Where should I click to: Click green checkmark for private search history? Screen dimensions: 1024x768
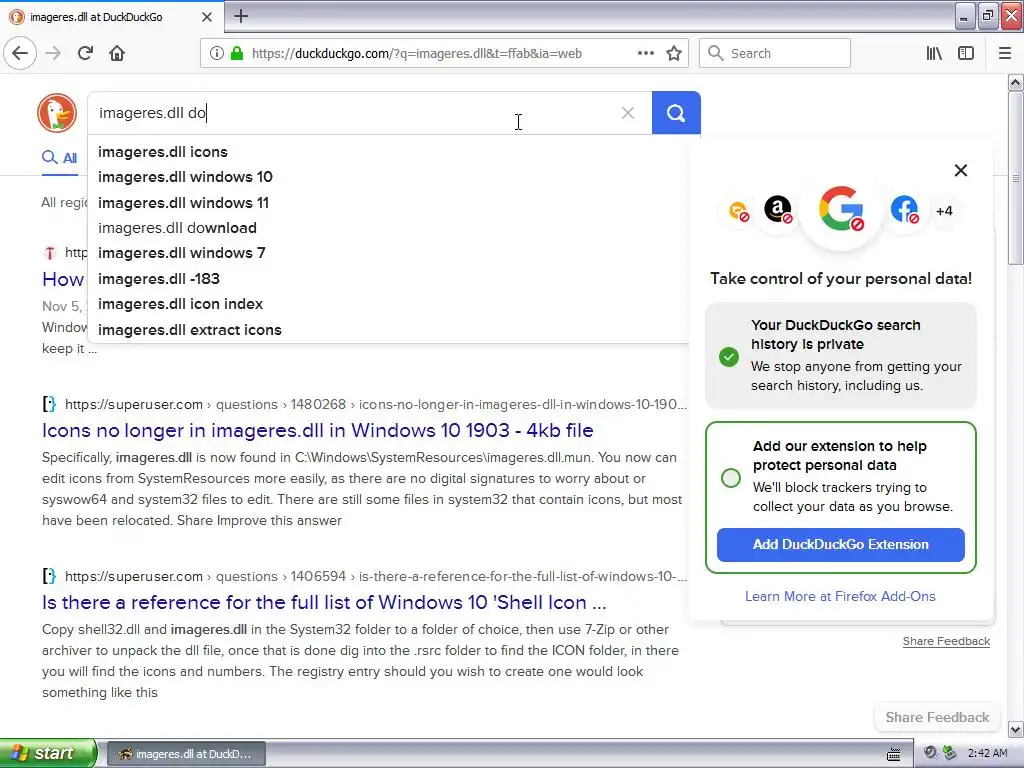(x=729, y=357)
